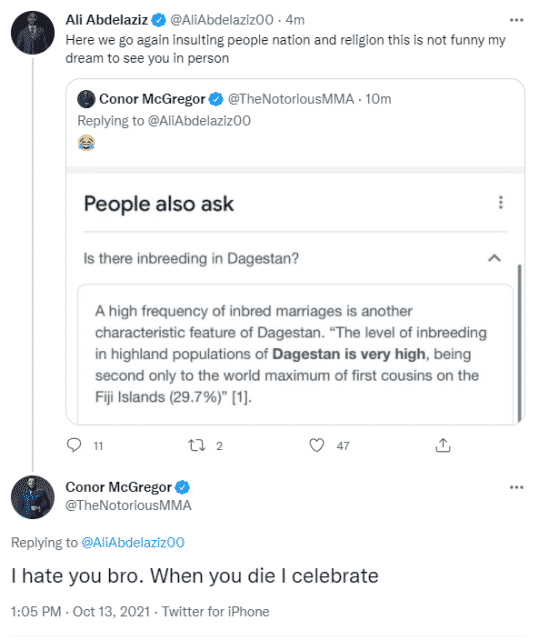This screenshot has width=539, height=640.
Task: Click the reply speech bubble icon
Action: coord(74,445)
